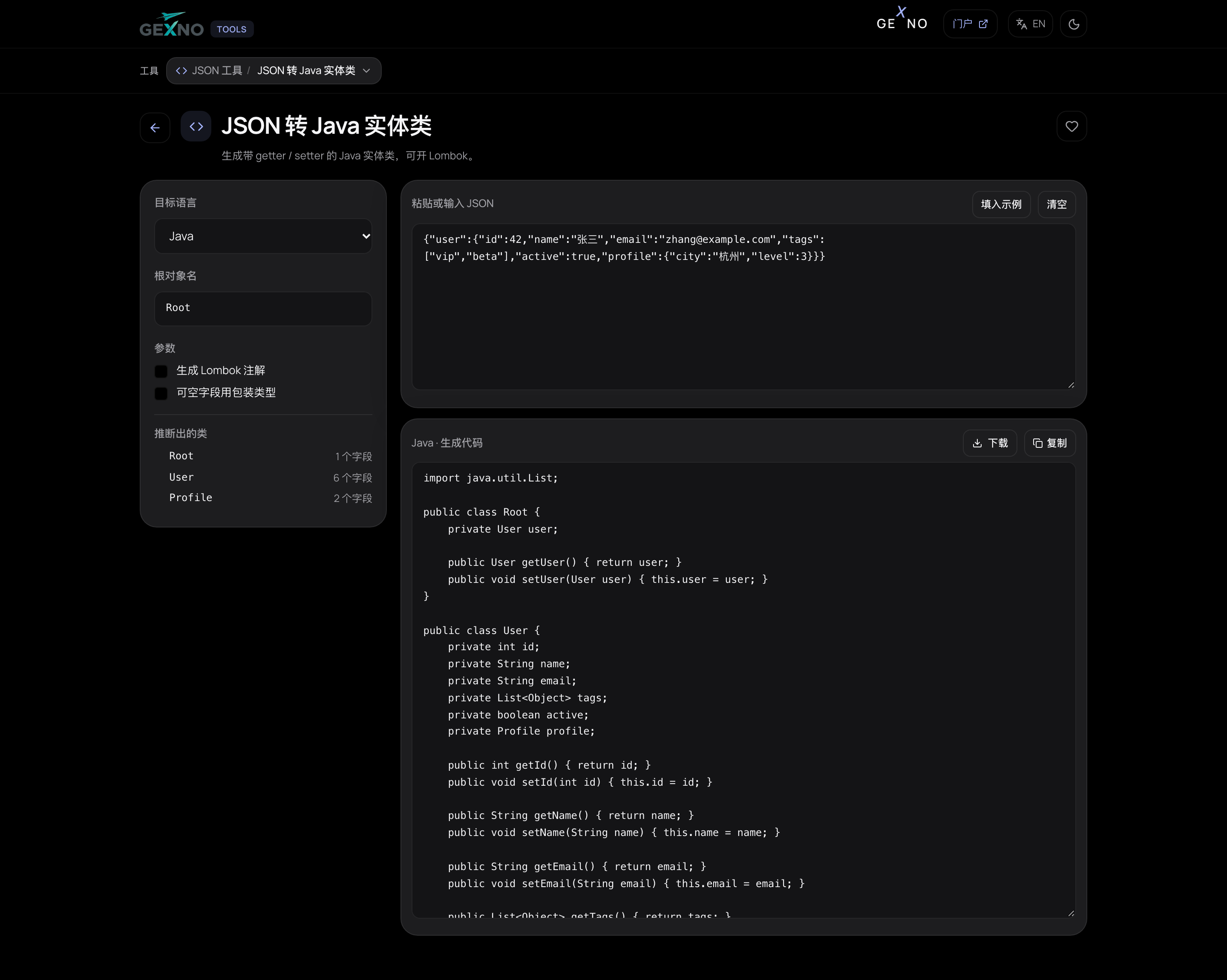This screenshot has height=980, width=1227.
Task: Open the Java target language dropdown
Action: pyautogui.click(x=263, y=236)
